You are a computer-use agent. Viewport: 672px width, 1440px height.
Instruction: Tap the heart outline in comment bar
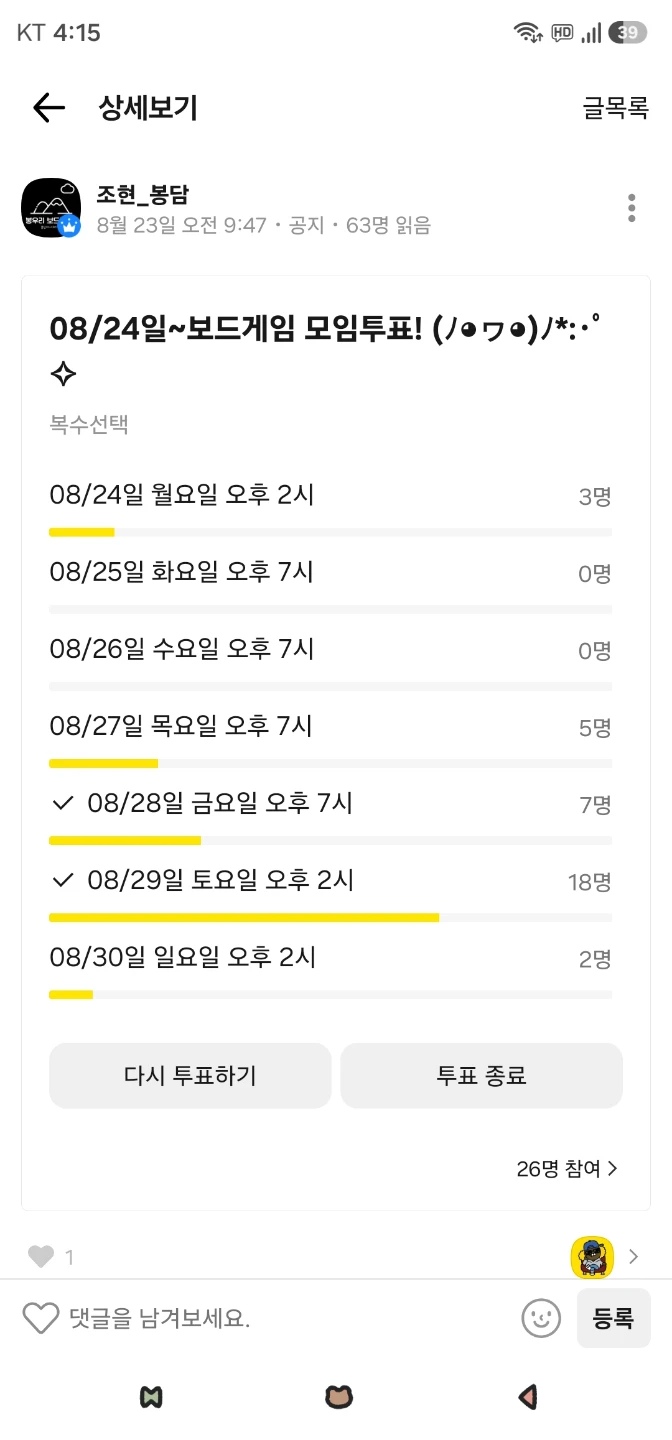[x=41, y=1318]
